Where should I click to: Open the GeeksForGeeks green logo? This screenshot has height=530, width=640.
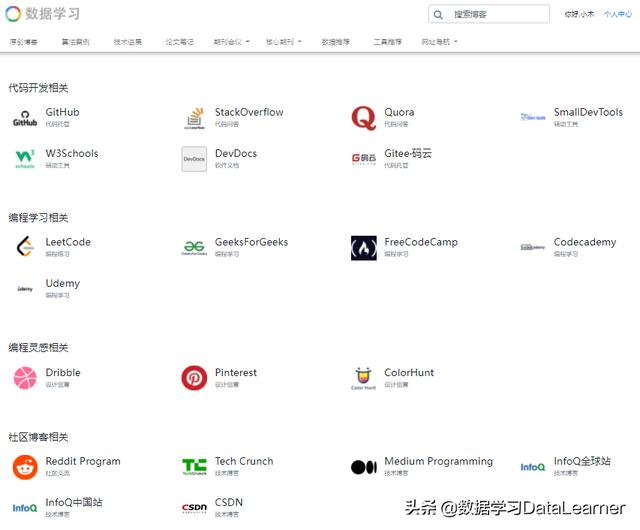tap(194, 247)
